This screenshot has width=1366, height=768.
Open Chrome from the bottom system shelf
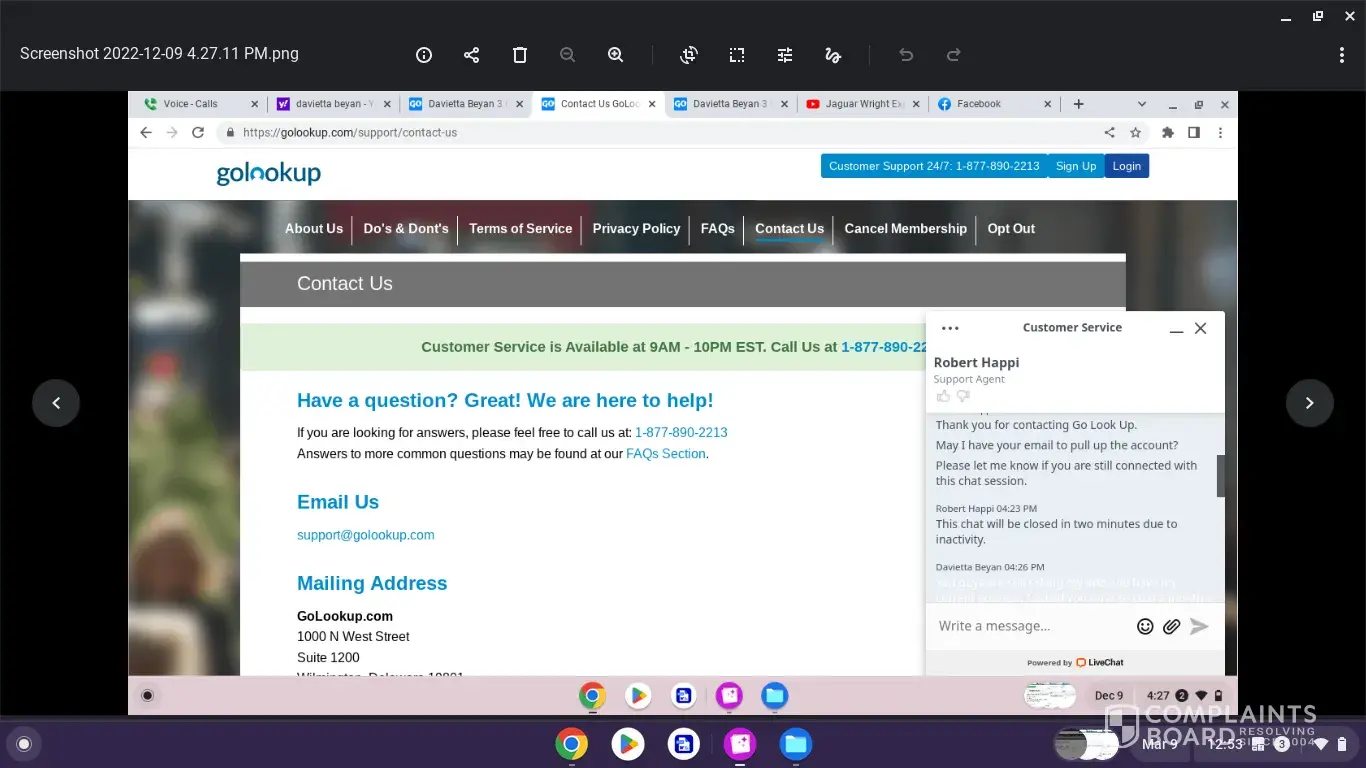572,744
